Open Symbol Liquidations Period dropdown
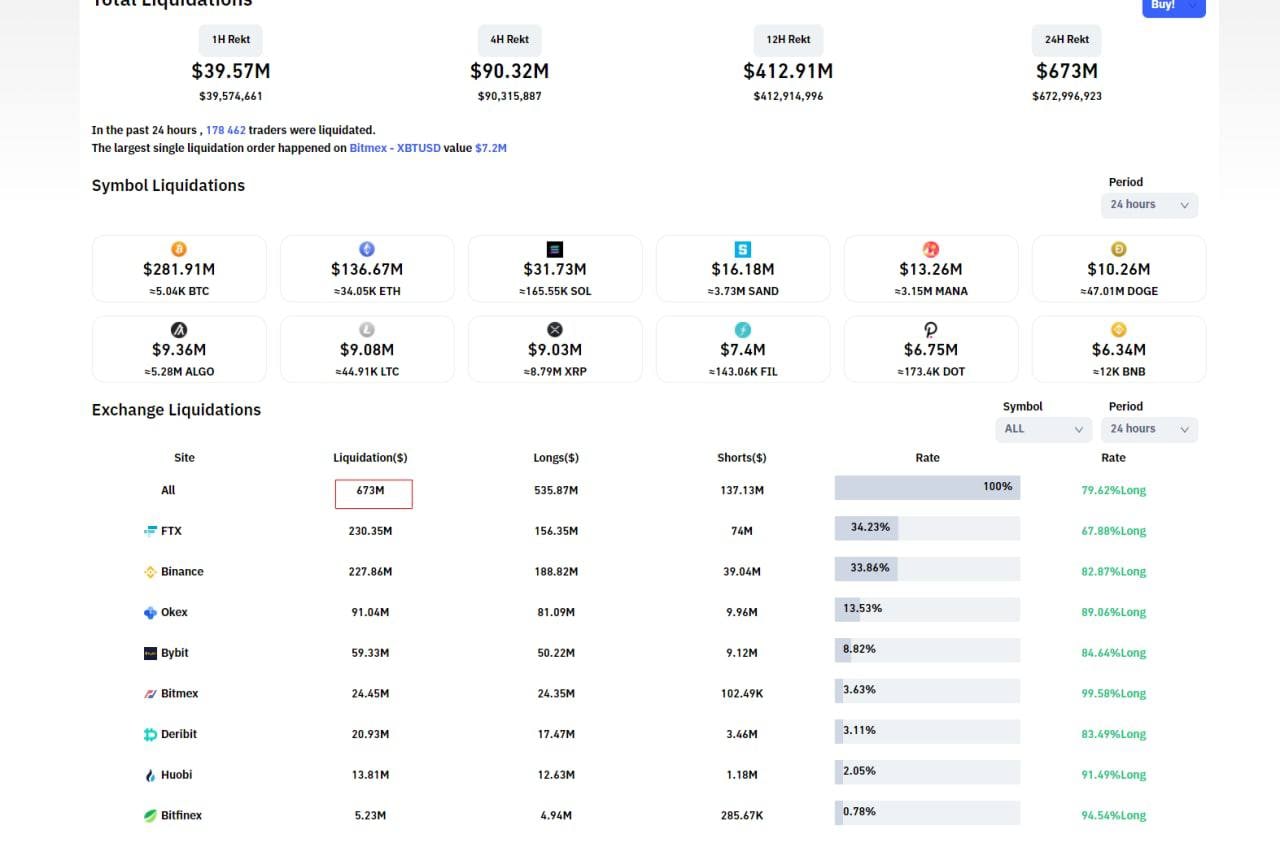 pyautogui.click(x=1149, y=205)
